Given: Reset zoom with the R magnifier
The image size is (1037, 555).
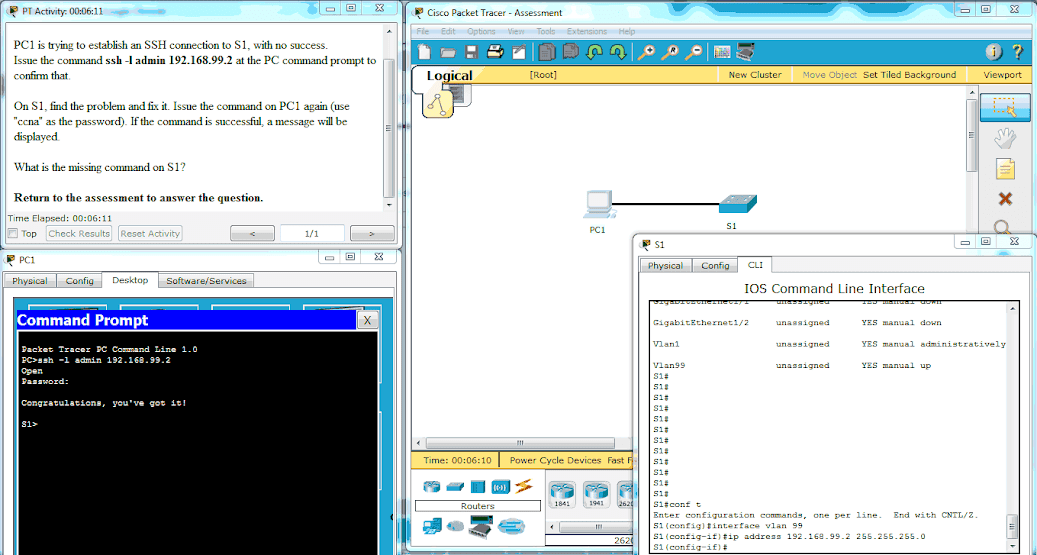Looking at the screenshot, I should [x=670, y=52].
